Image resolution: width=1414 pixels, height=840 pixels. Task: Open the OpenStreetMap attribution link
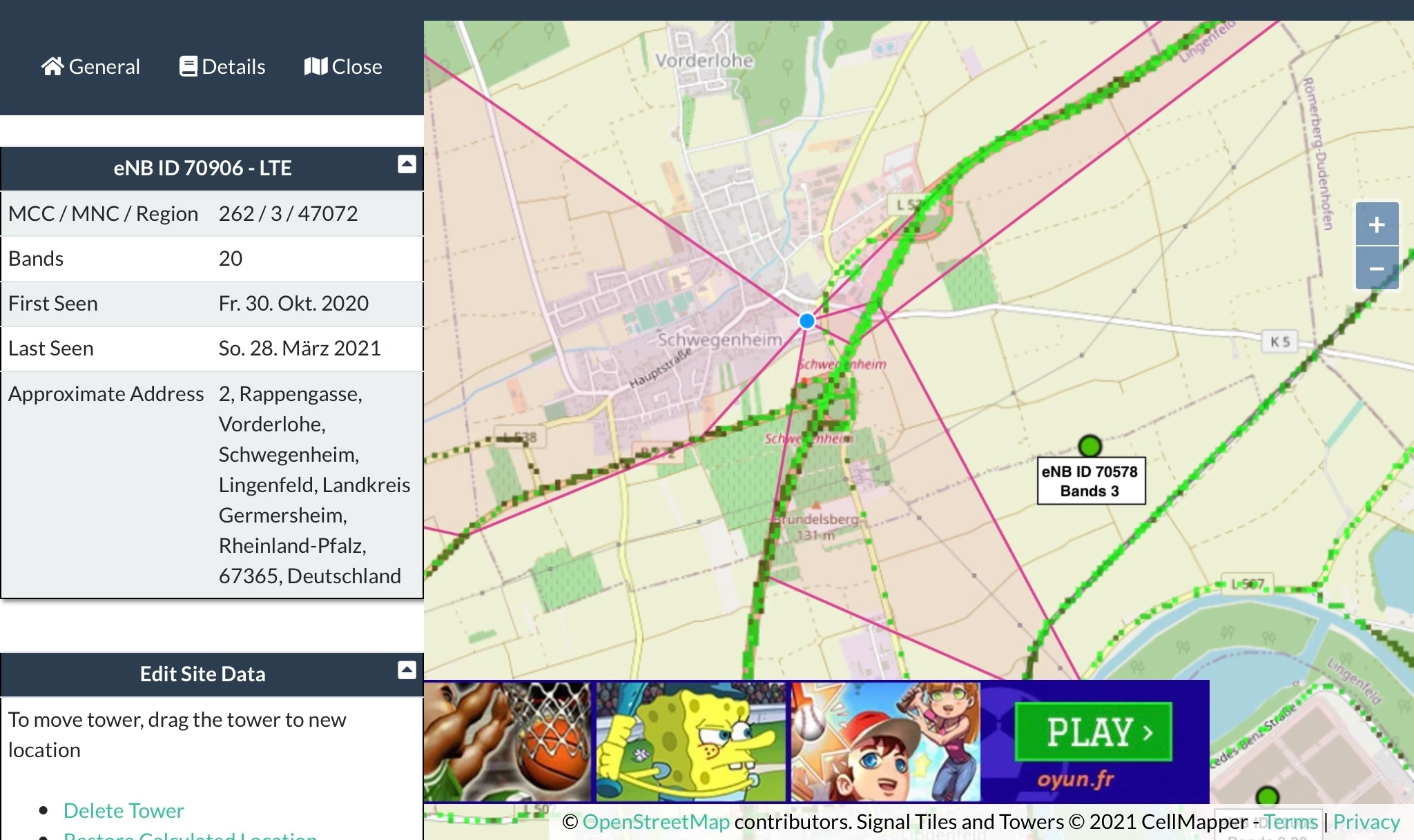(x=656, y=821)
